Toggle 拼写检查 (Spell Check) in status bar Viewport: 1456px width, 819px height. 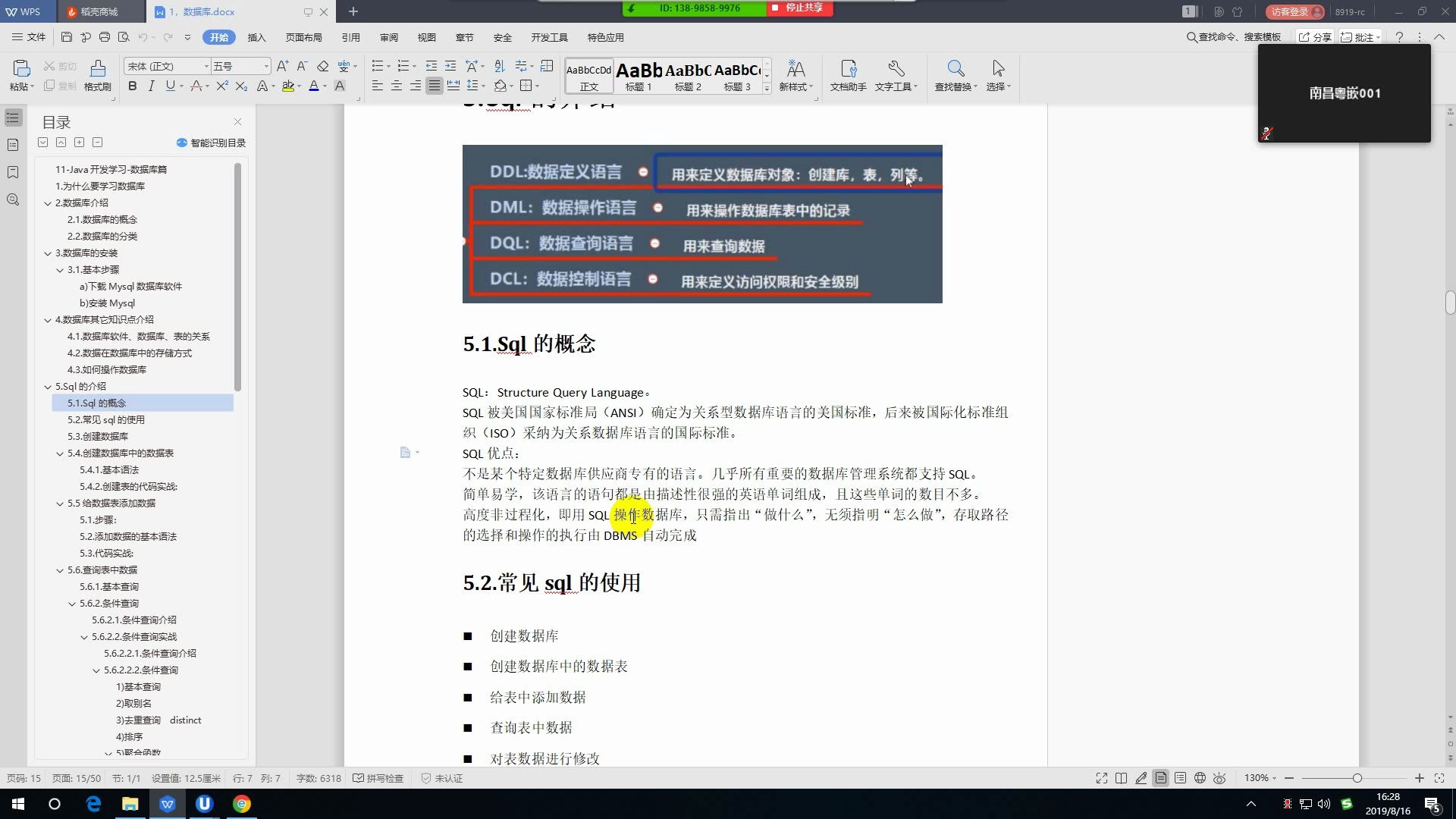pos(378,778)
